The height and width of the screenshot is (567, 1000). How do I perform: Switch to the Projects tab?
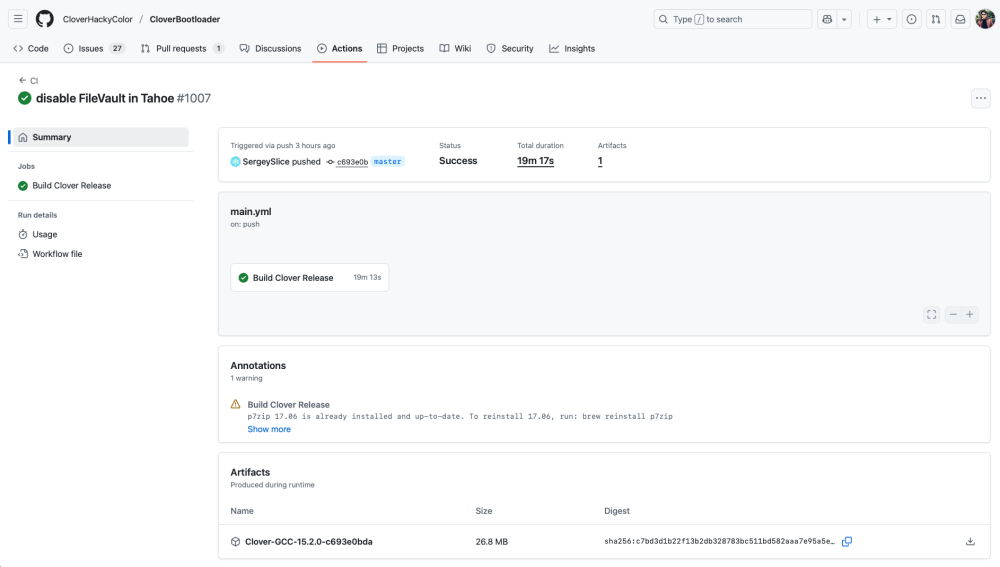(401, 48)
